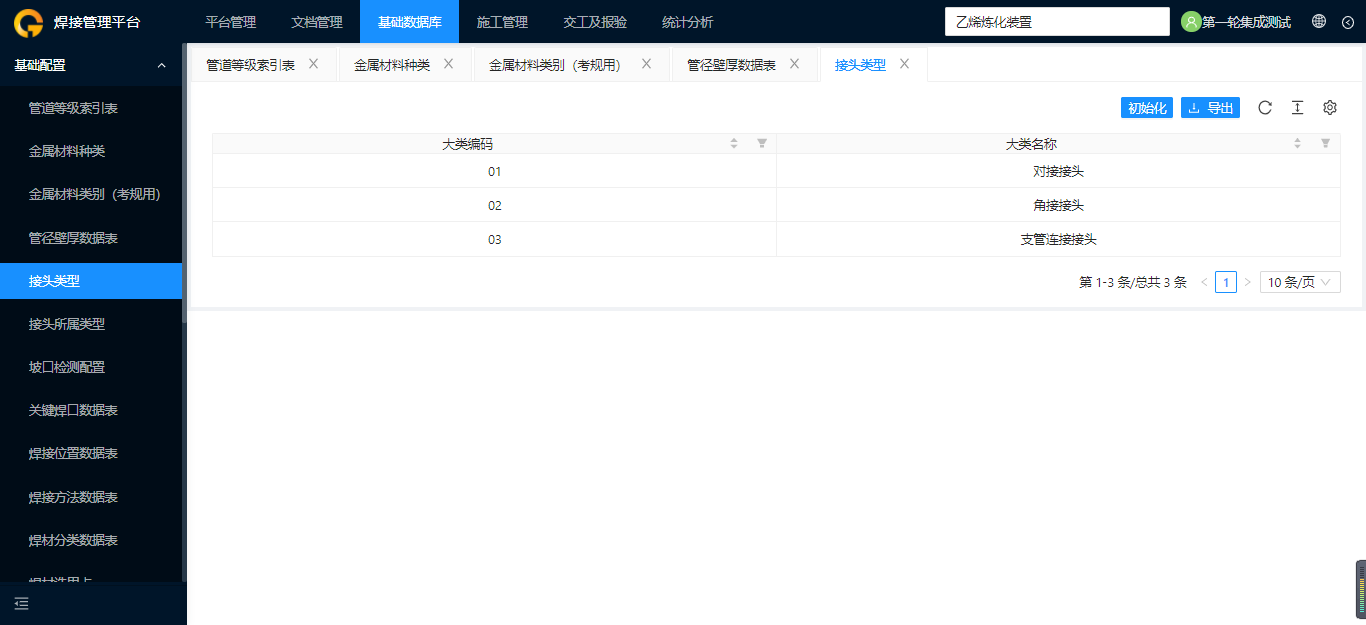
Task: Collapse the 基础配置 sidebar section
Action: tap(91, 65)
